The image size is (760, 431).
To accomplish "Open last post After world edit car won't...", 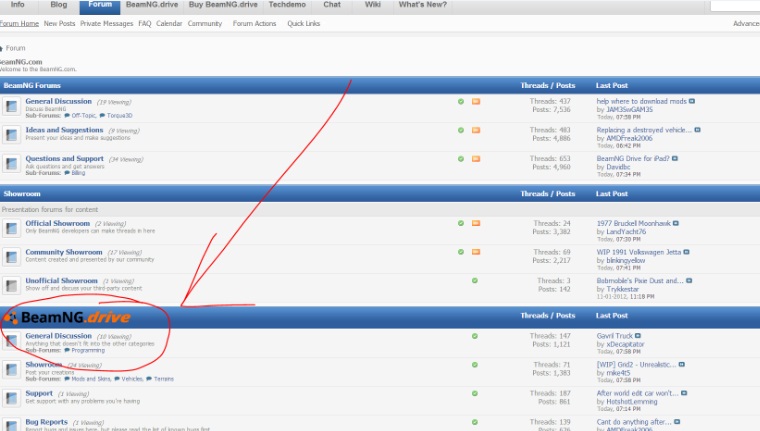I will [x=637, y=393].
